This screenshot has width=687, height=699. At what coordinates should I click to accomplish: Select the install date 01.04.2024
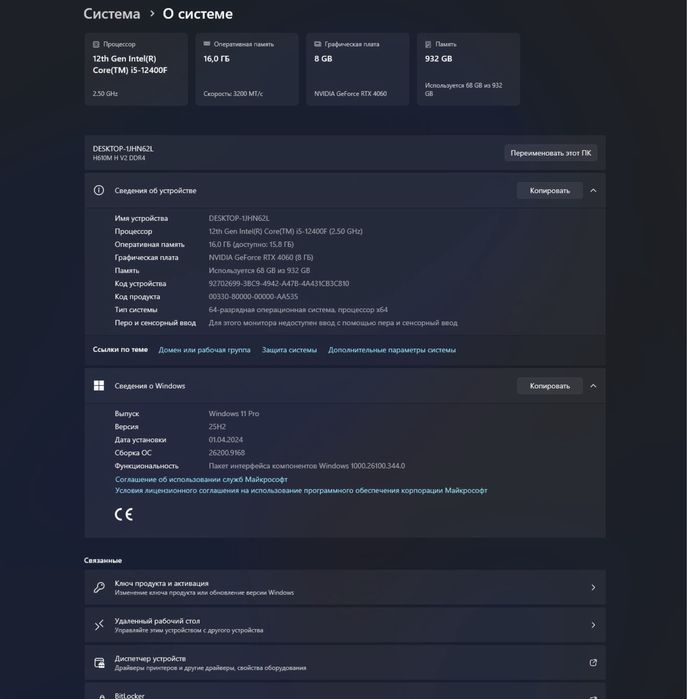[226, 440]
